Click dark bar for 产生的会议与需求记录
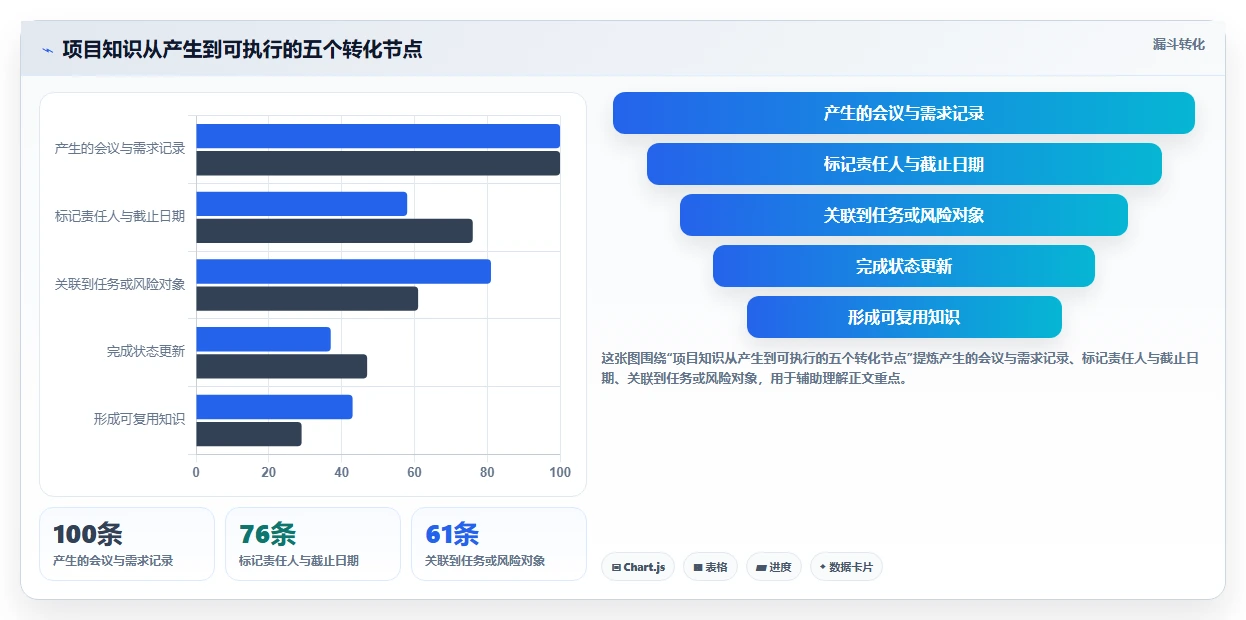 378,163
